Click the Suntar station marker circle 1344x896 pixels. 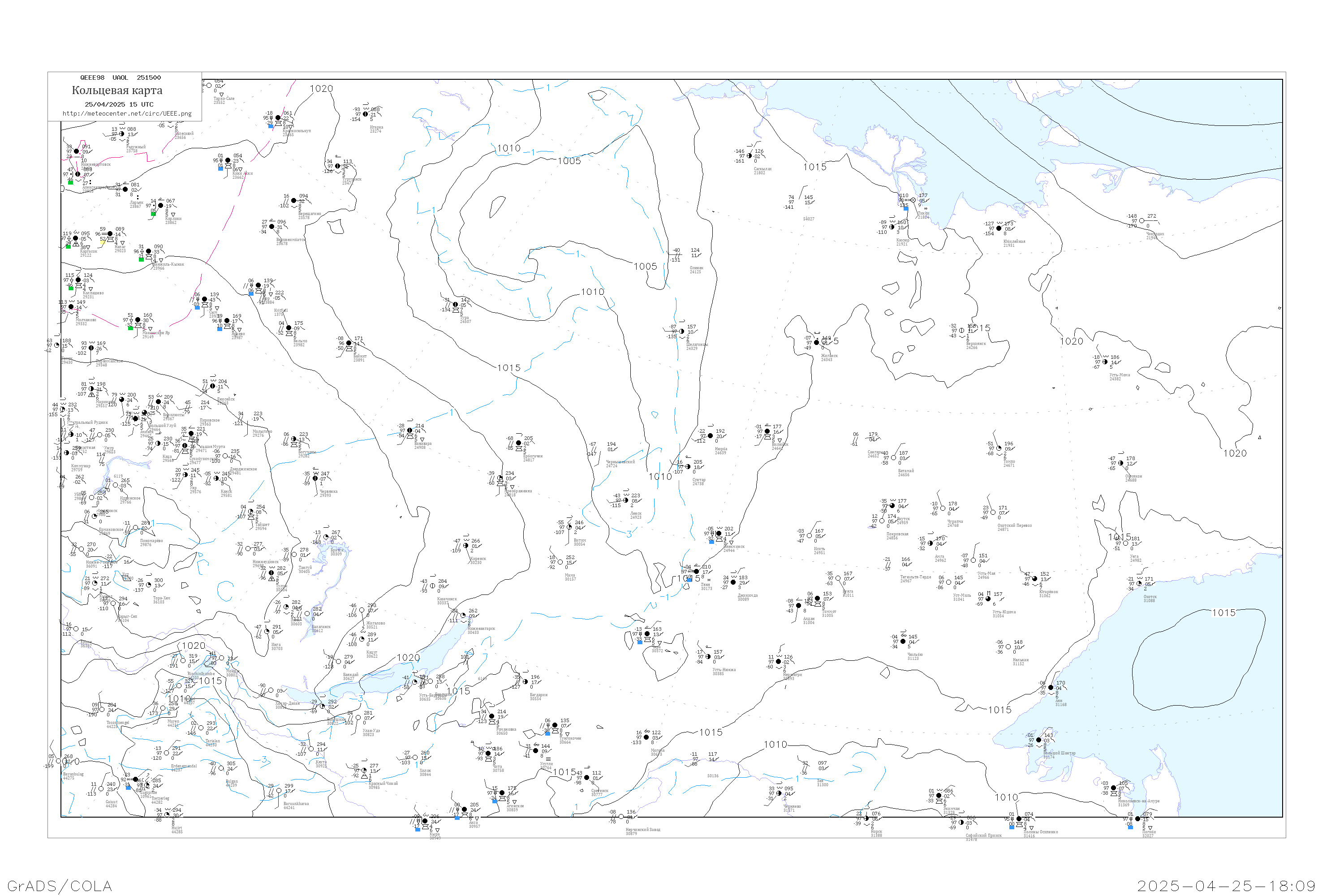coord(688,467)
